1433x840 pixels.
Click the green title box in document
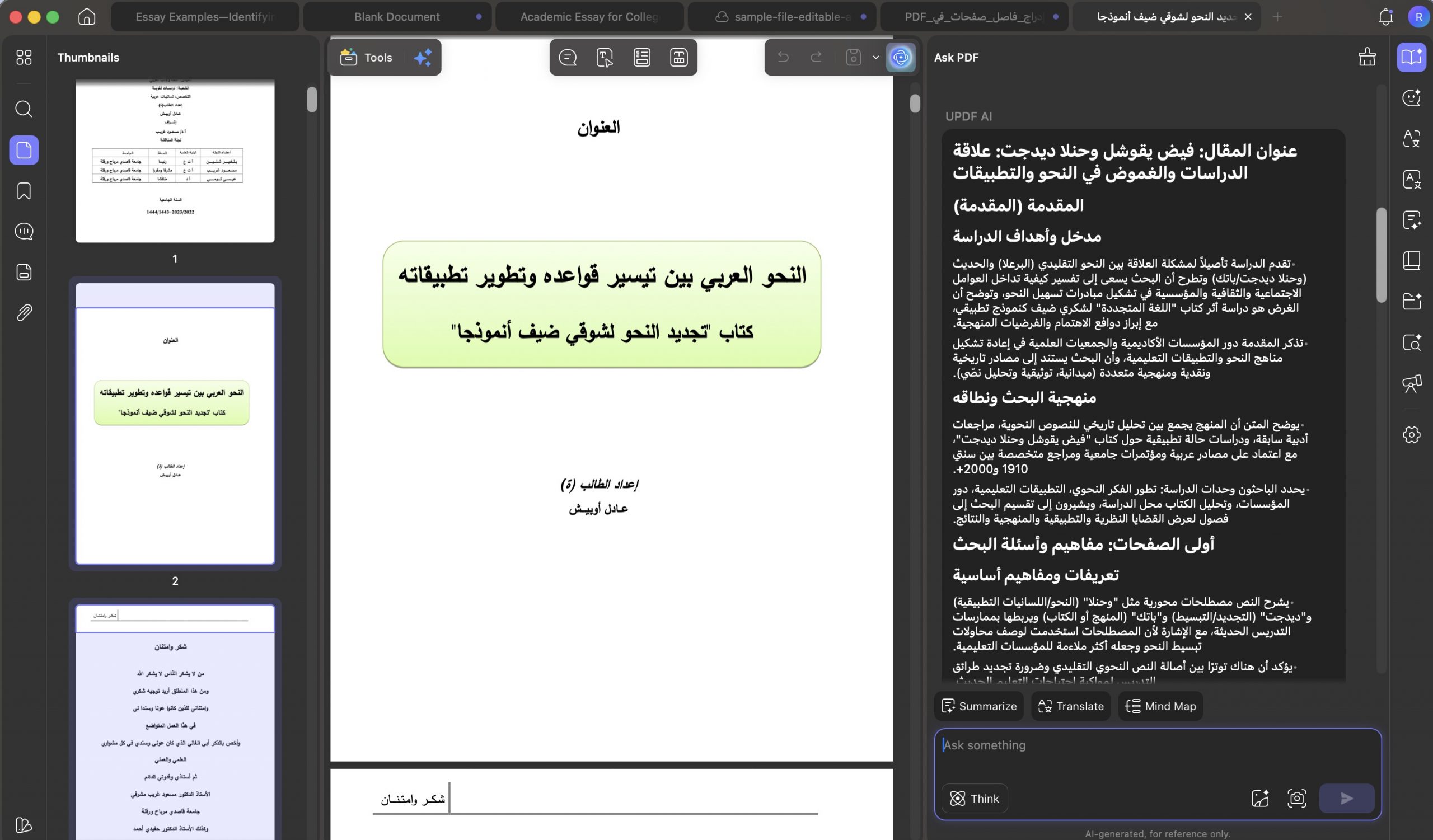tap(602, 304)
